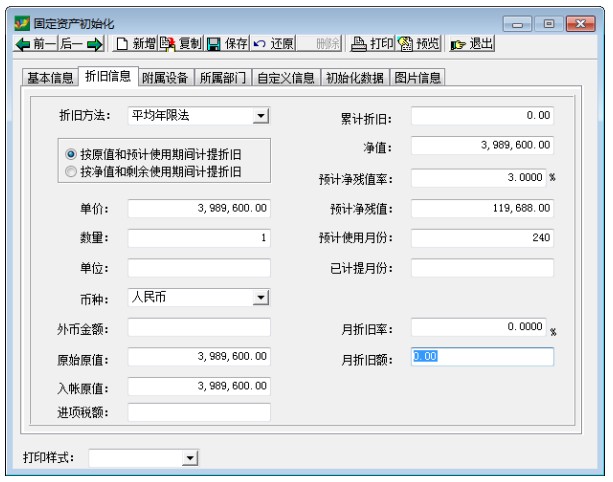Click the 预计净残值 input field

click(482, 208)
